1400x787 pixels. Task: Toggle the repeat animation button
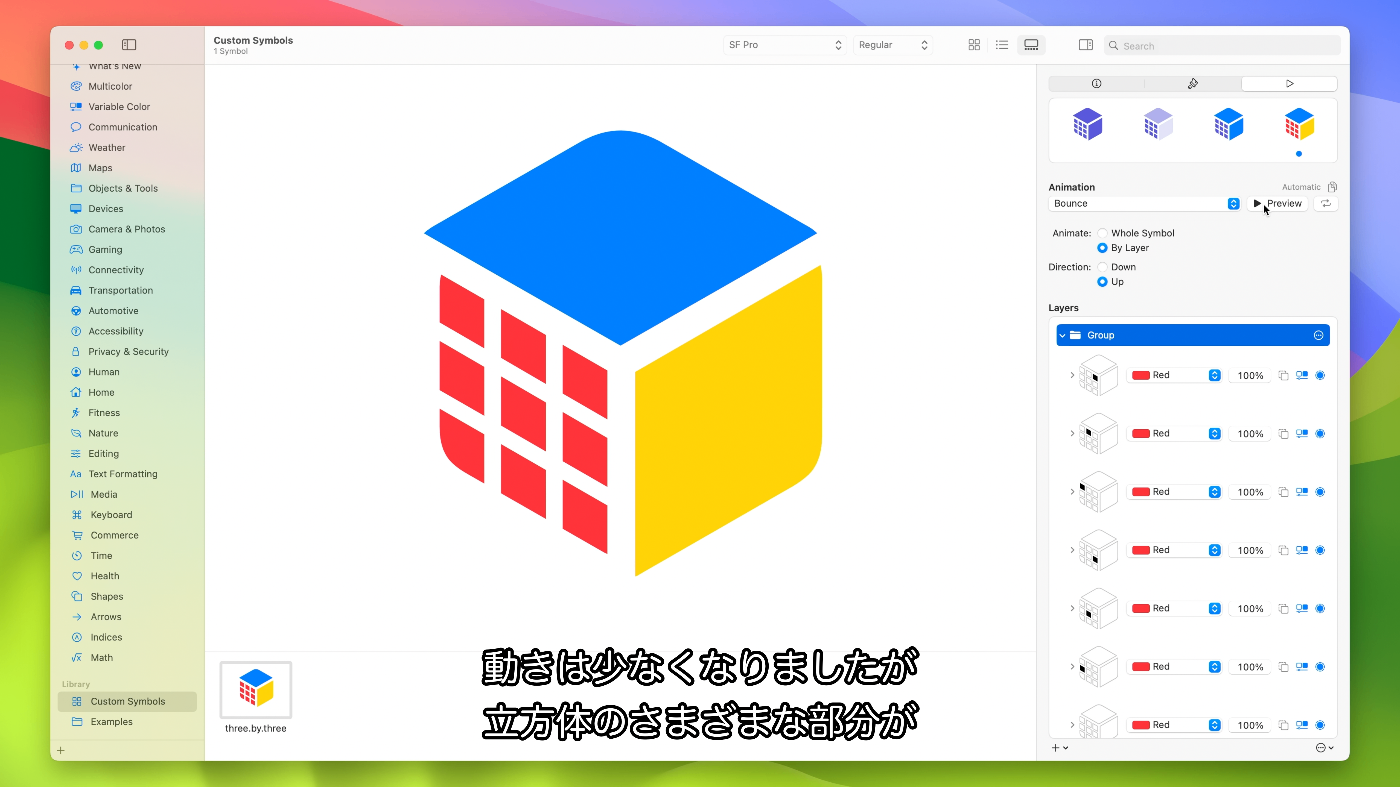[1325, 203]
